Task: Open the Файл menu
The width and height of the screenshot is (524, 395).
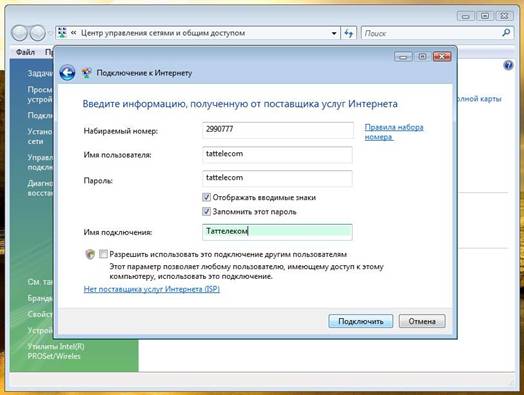Action: (25, 52)
